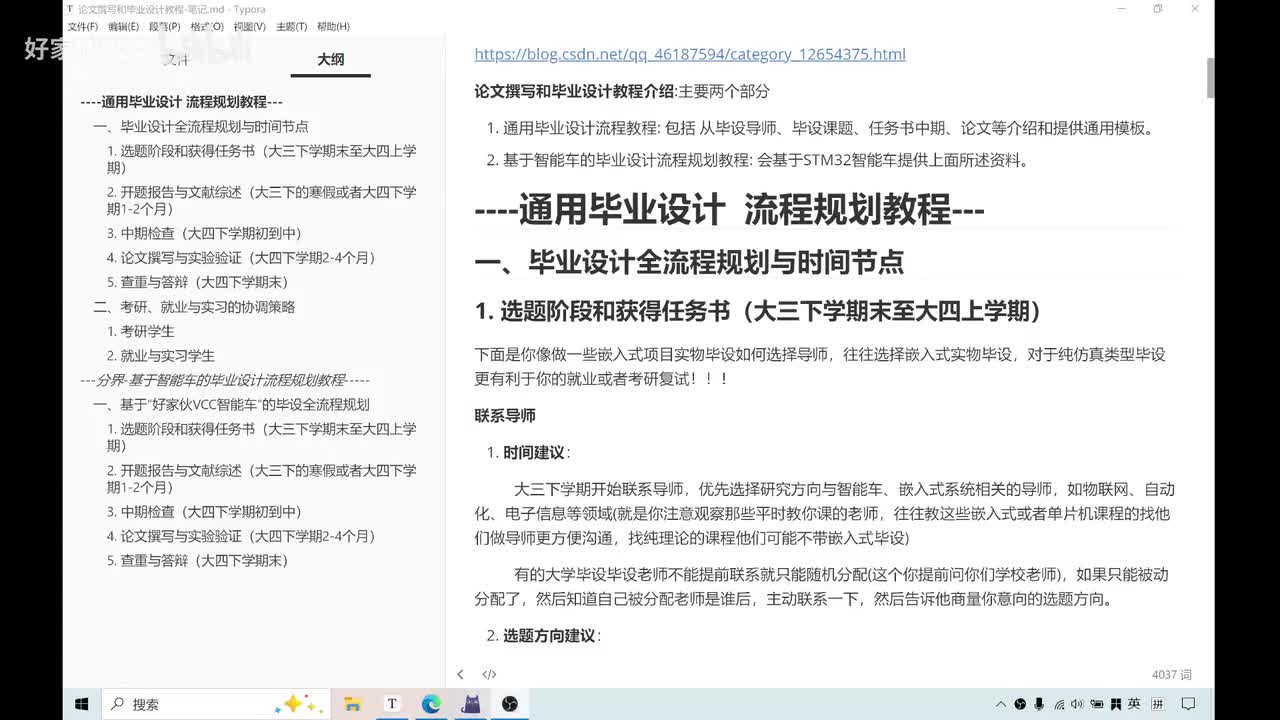
Task: Click the bold 论文撰写和毕业设计教程介绍 intro text
Action: tap(575, 91)
